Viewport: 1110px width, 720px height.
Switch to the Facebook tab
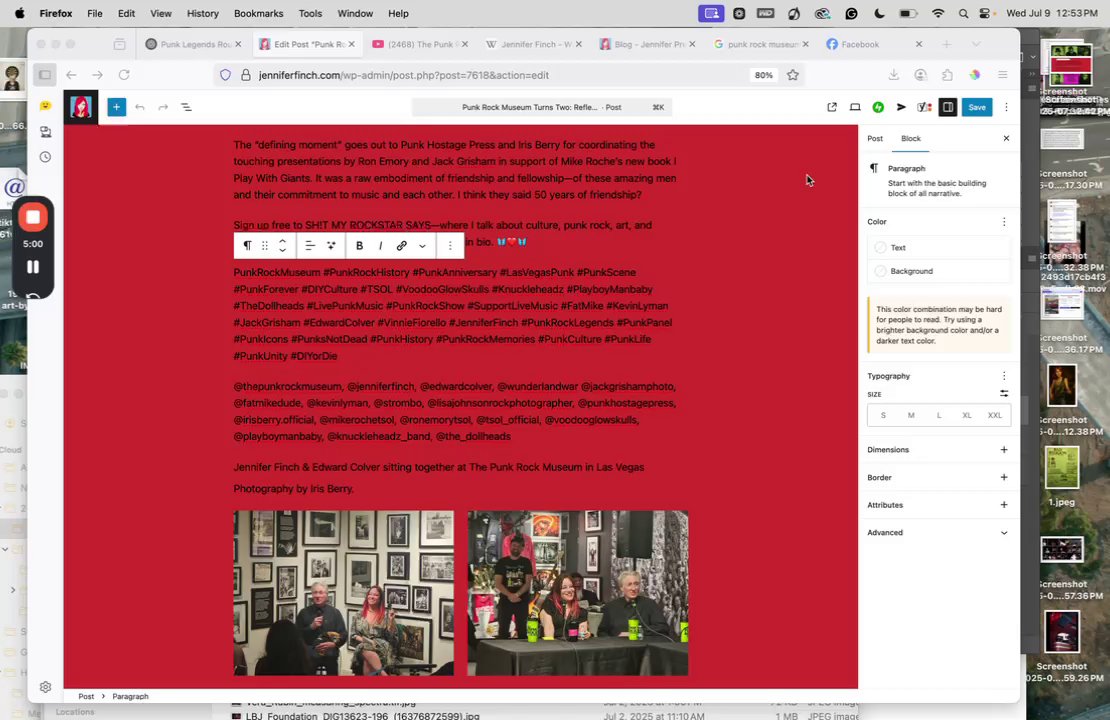pos(874,44)
